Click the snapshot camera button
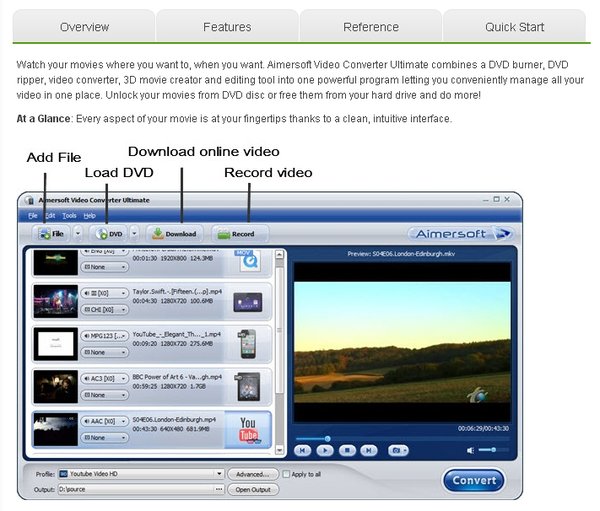 coord(398,451)
